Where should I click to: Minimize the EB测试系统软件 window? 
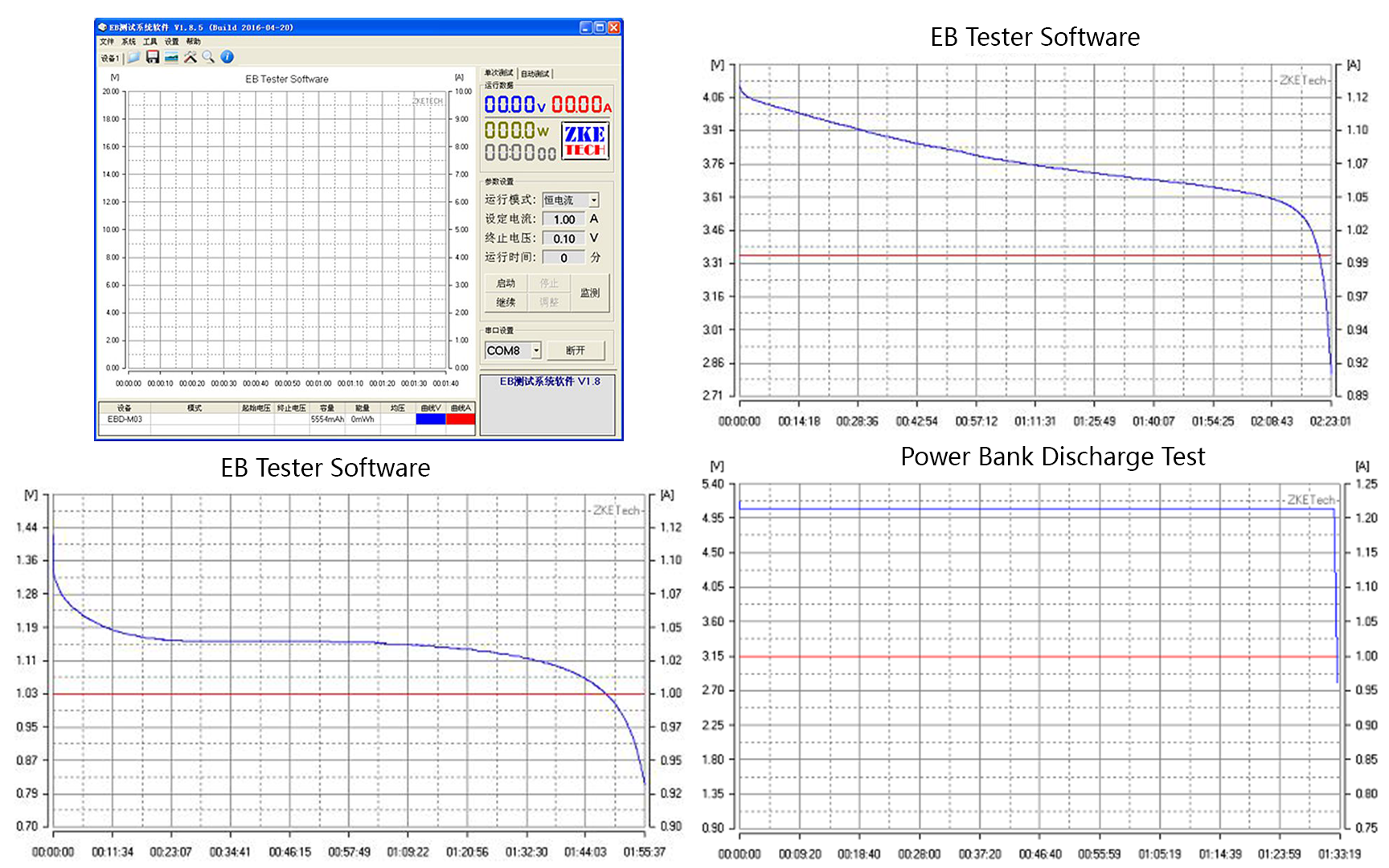click(585, 27)
